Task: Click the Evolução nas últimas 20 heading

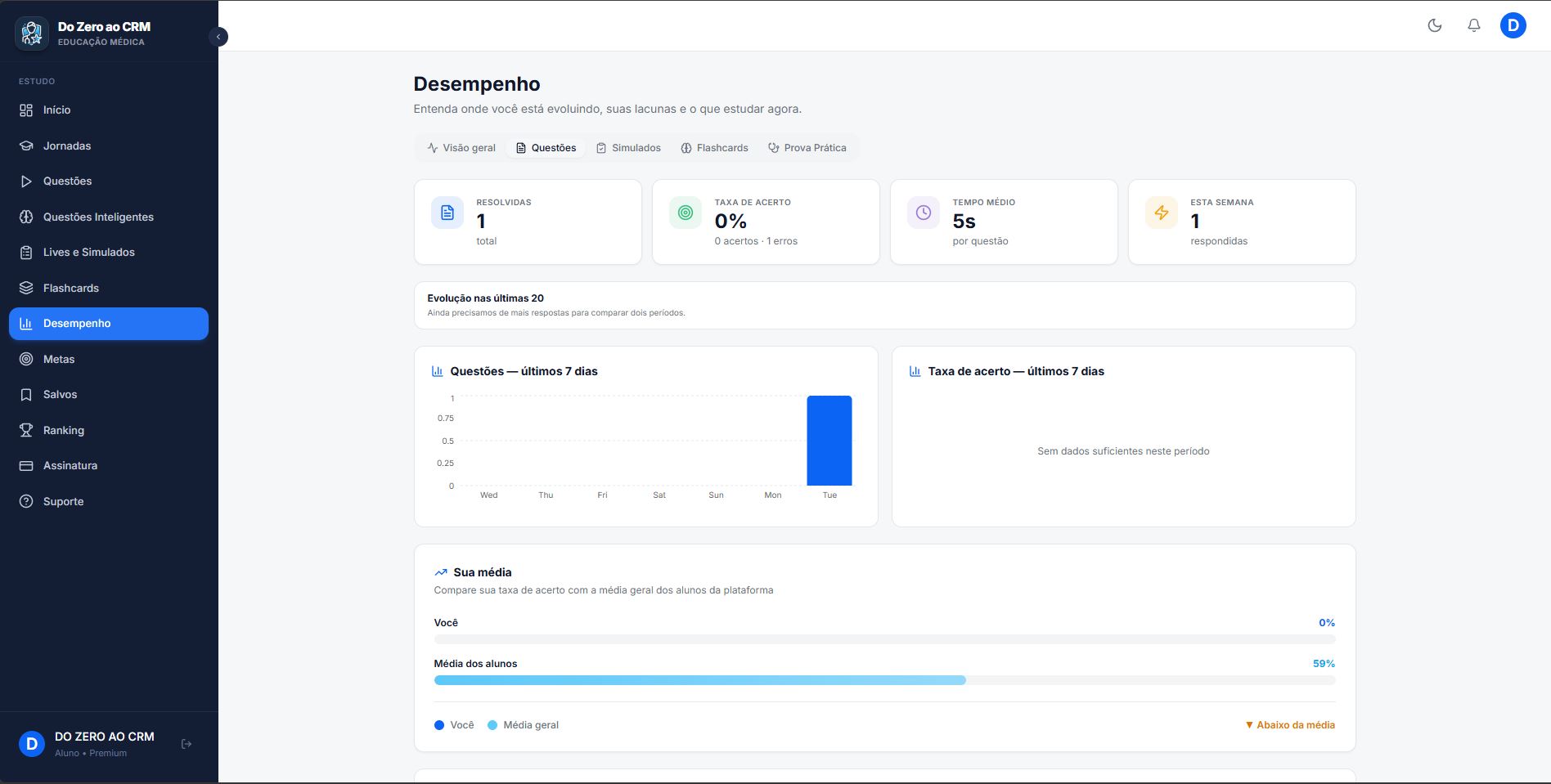Action: tap(485, 298)
